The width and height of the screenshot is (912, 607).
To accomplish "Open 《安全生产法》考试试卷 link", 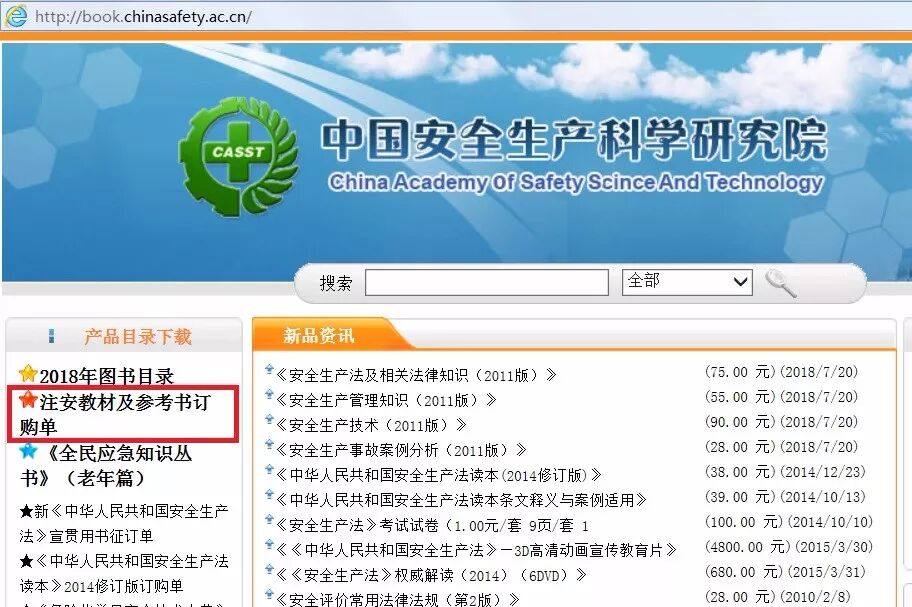I will pos(432,525).
